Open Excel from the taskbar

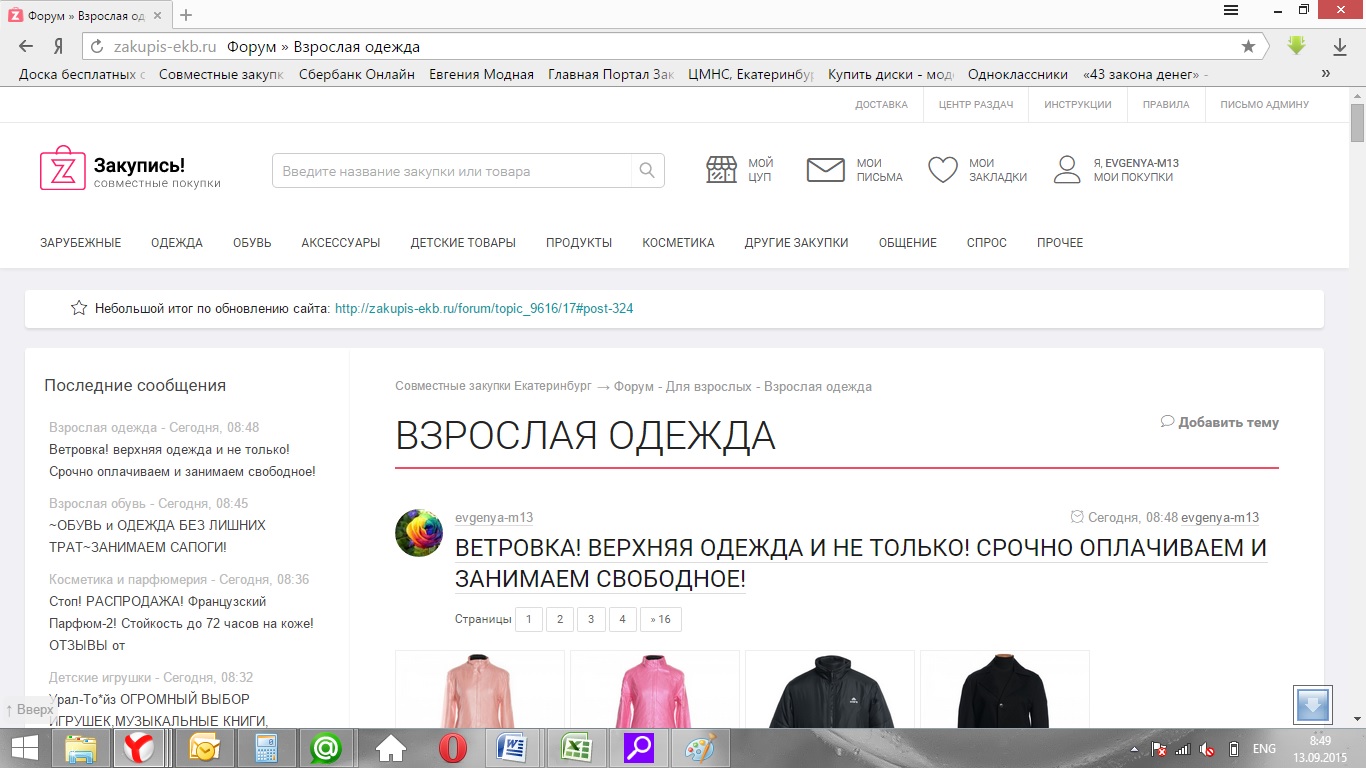576,748
